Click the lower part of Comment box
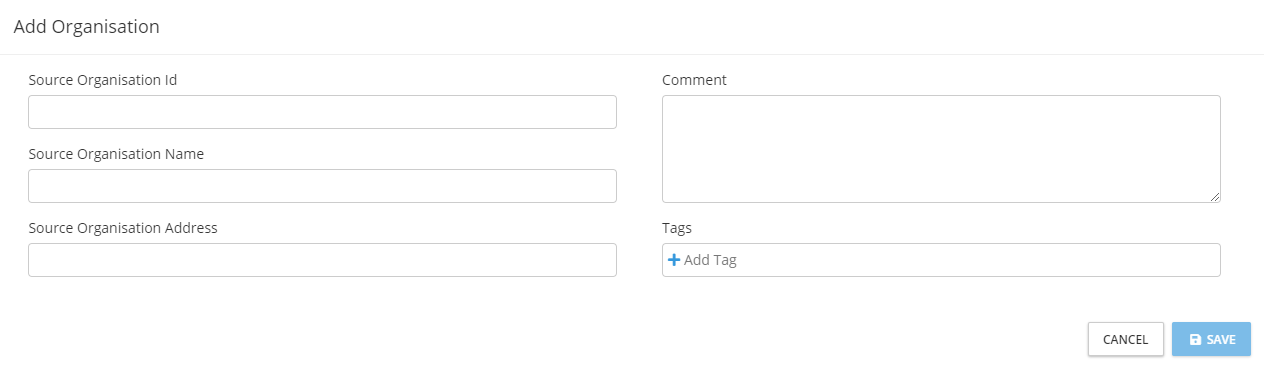 click(x=941, y=185)
